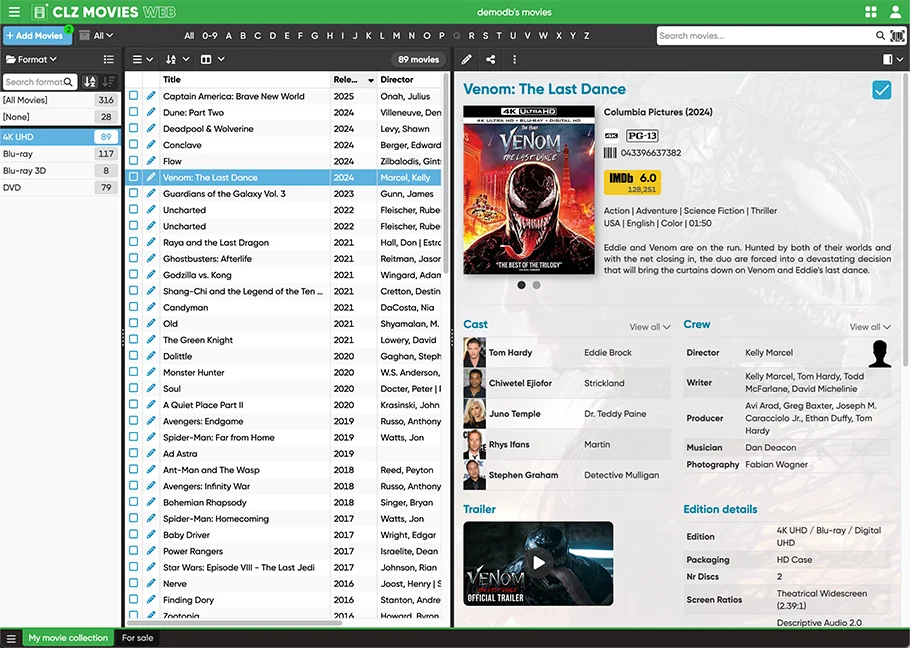This screenshot has width=910, height=648.
Task: Open the list view mode dropdown
Action: pos(143,59)
